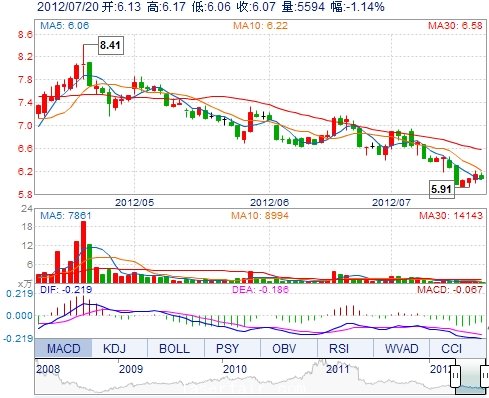Click the tallest red volume bar
The image size is (489, 398).
(x=83, y=252)
